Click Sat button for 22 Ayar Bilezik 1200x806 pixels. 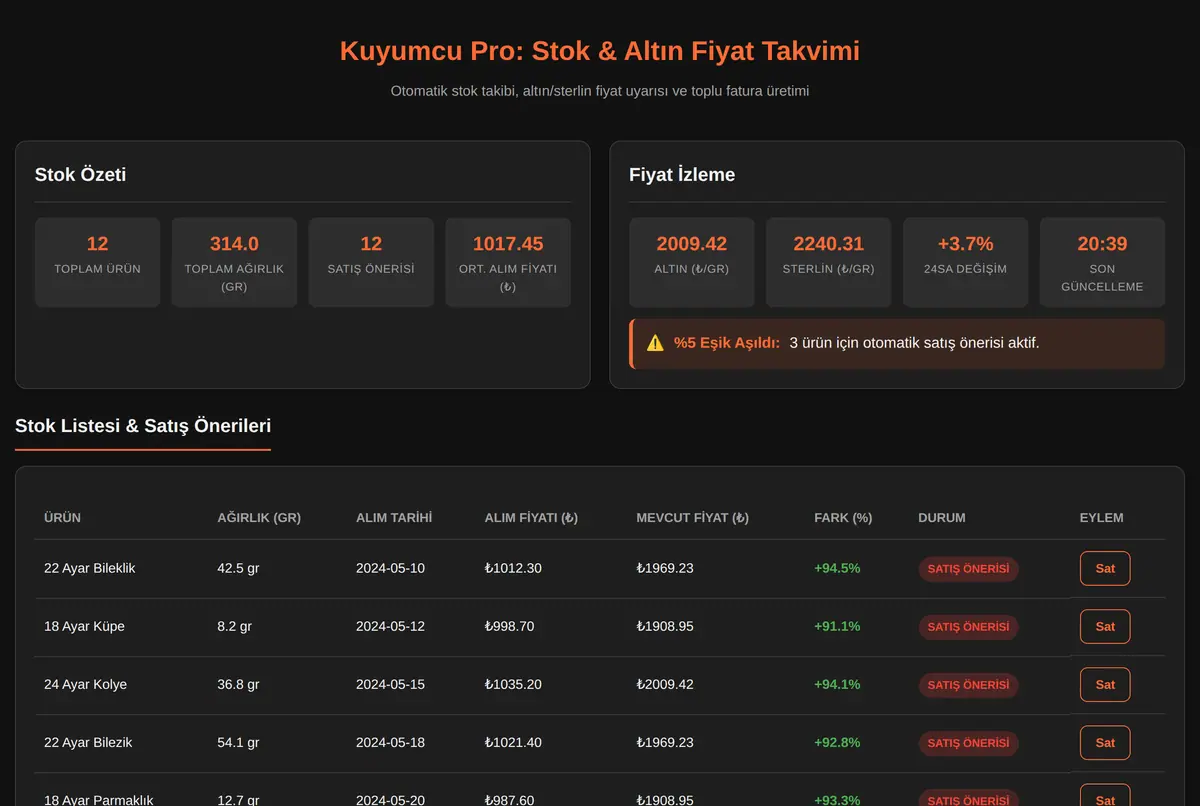pyautogui.click(x=1105, y=742)
